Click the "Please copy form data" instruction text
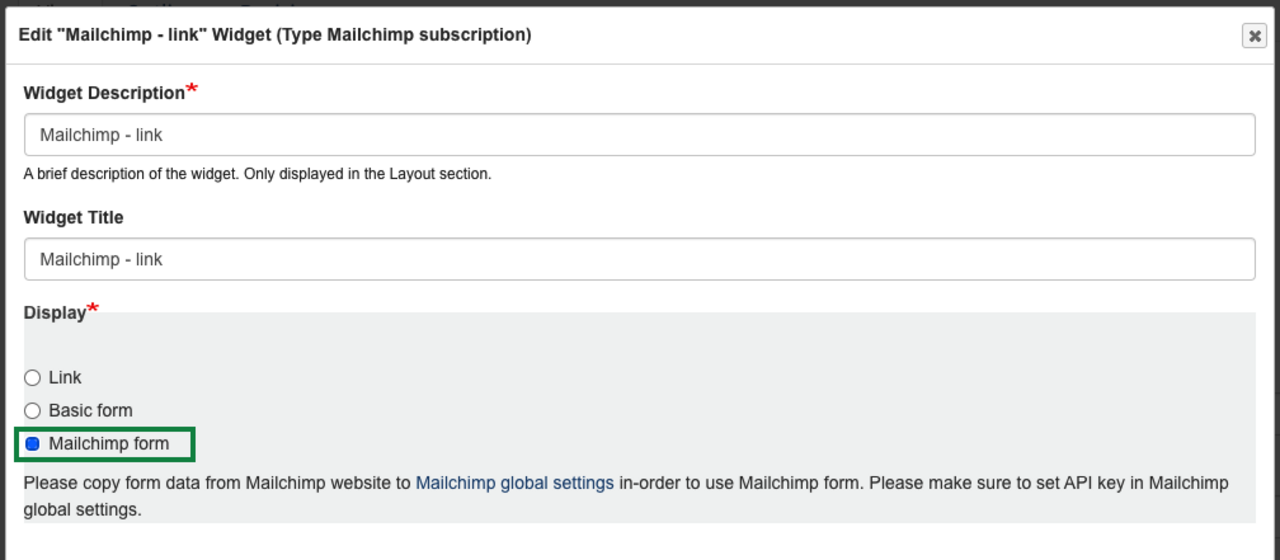The image size is (1280, 560). [x=217, y=483]
